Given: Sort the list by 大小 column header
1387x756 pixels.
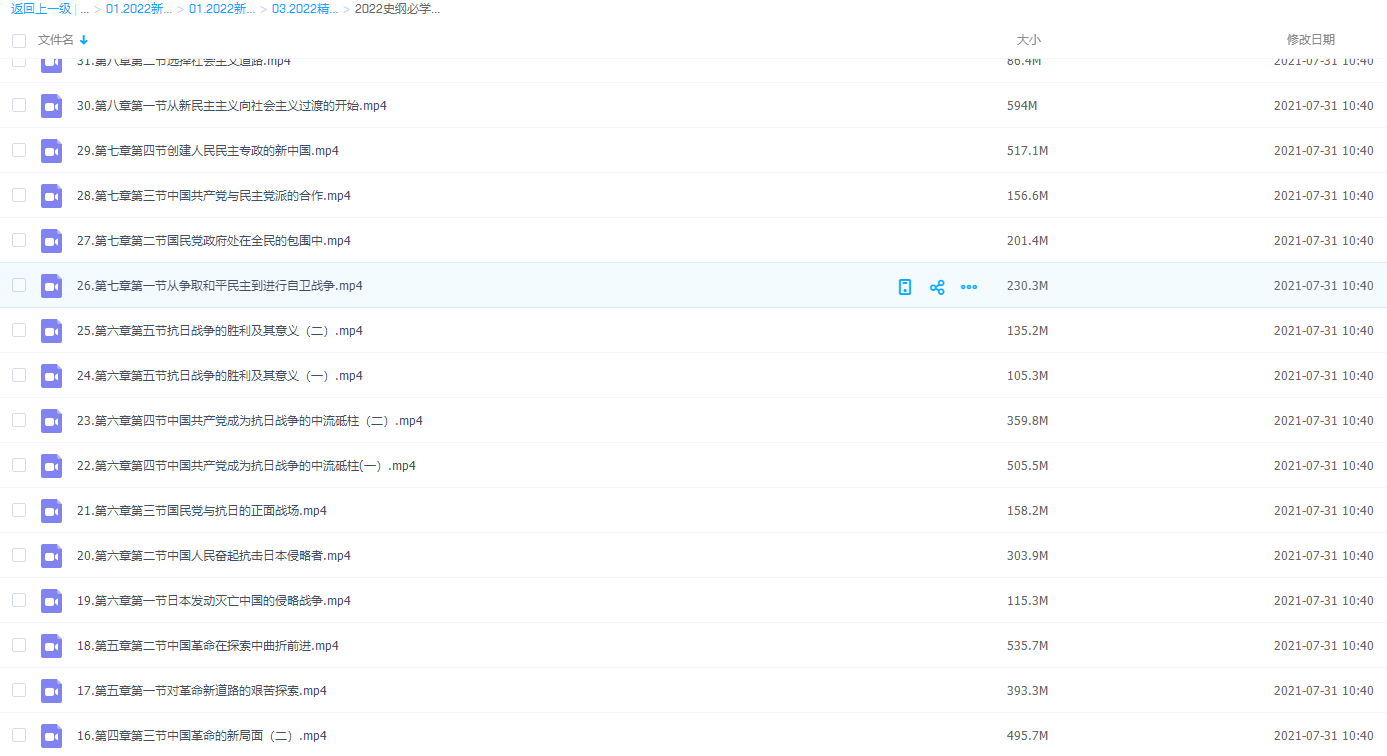Looking at the screenshot, I should tap(1028, 40).
